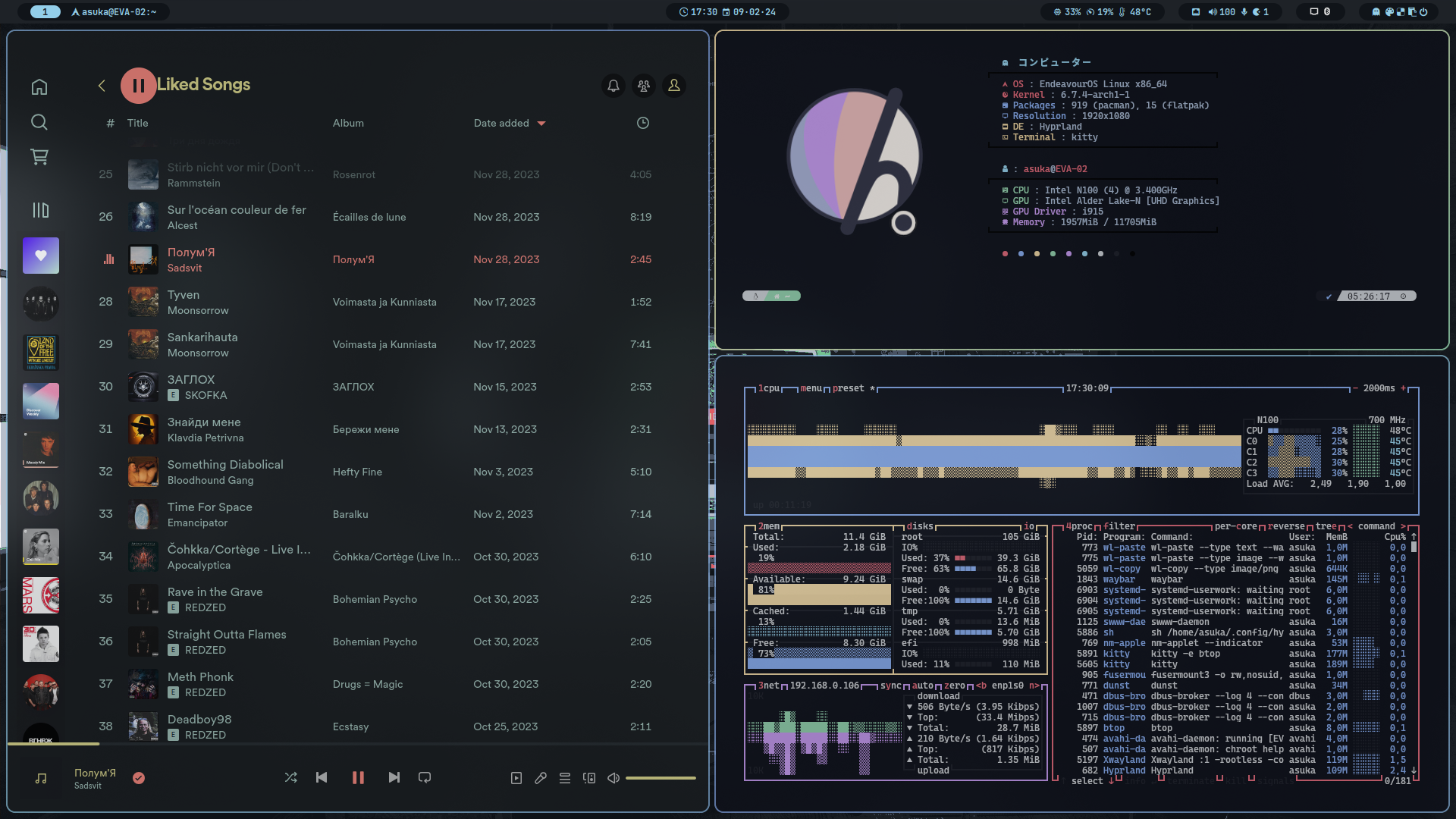Image resolution: width=1456 pixels, height=819 pixels.
Task: Open the Friend Activity icon
Action: tap(644, 86)
